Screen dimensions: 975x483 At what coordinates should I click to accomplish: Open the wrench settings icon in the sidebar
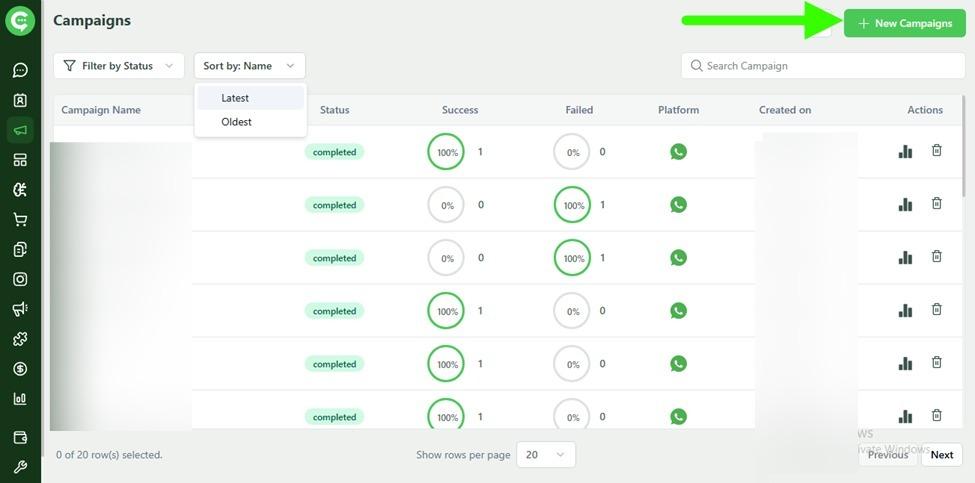[x=20, y=467]
